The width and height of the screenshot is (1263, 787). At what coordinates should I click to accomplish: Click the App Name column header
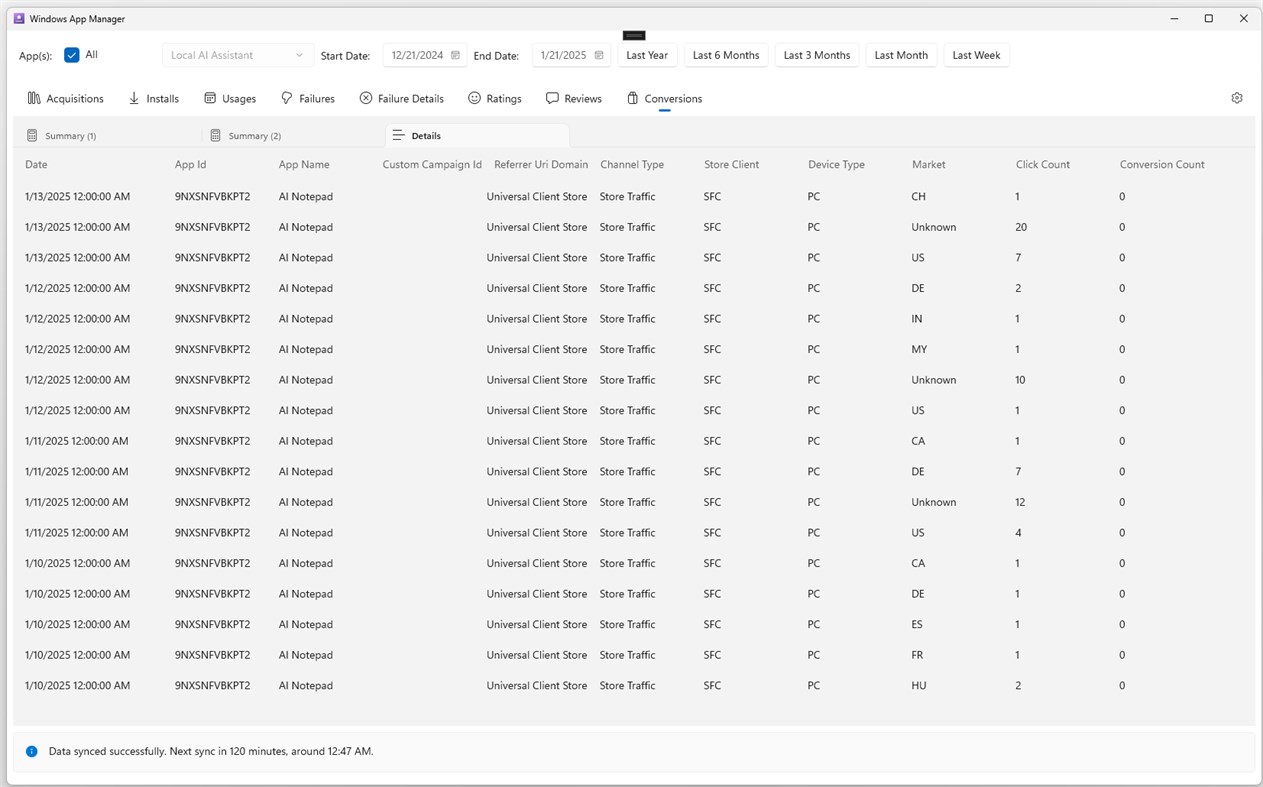click(x=304, y=164)
